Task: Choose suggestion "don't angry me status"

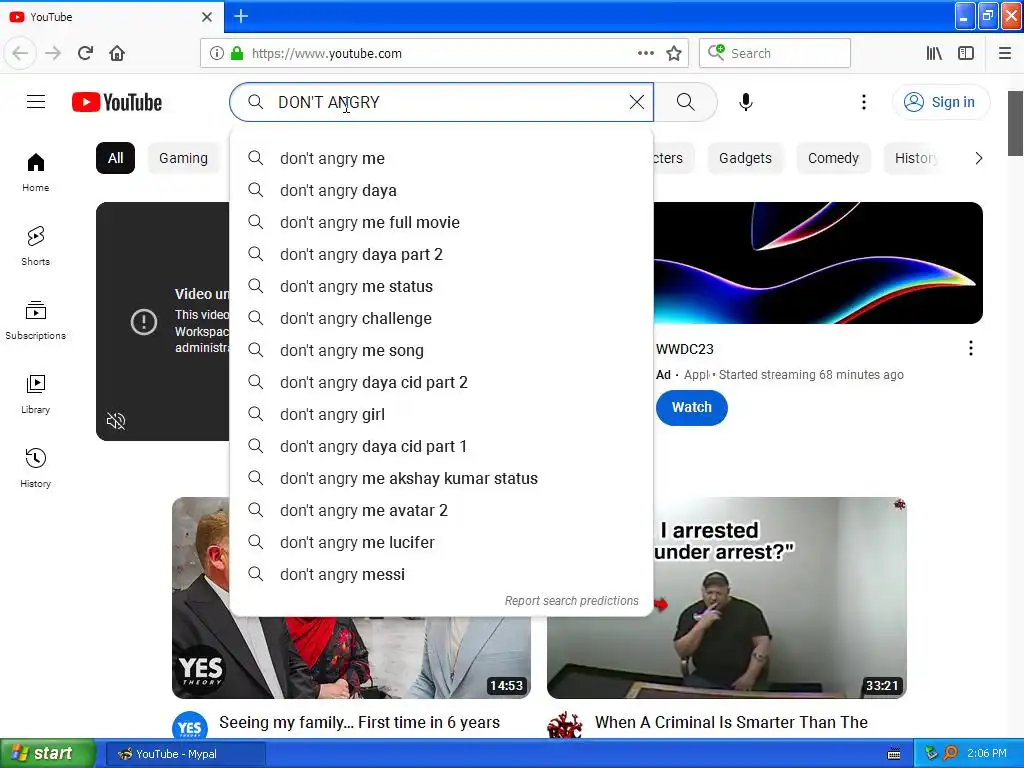Action: pos(441,286)
